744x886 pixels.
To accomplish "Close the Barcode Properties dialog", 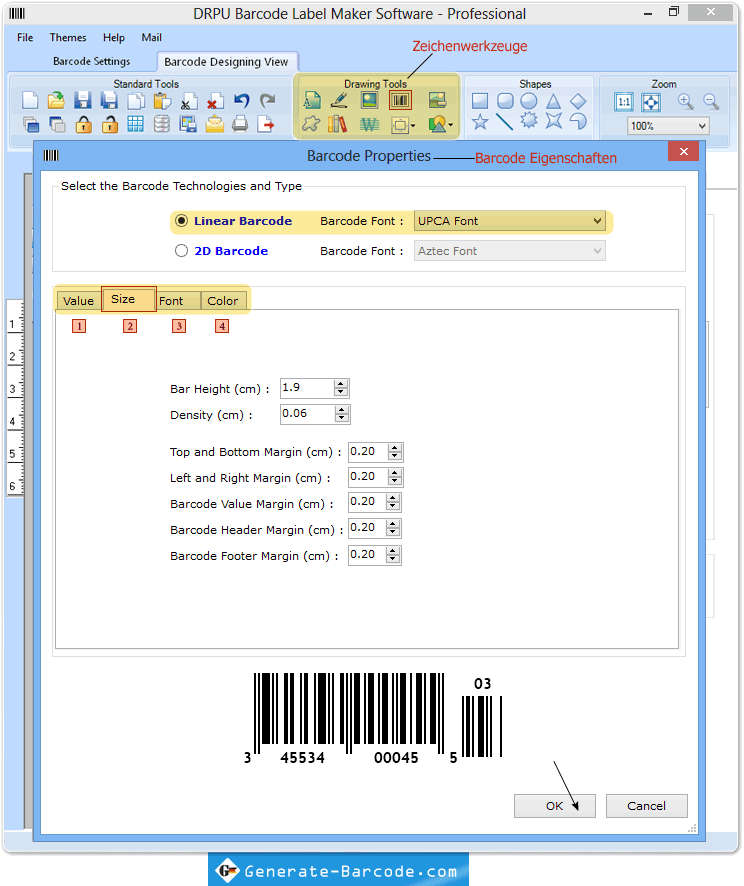I will pyautogui.click(x=684, y=151).
